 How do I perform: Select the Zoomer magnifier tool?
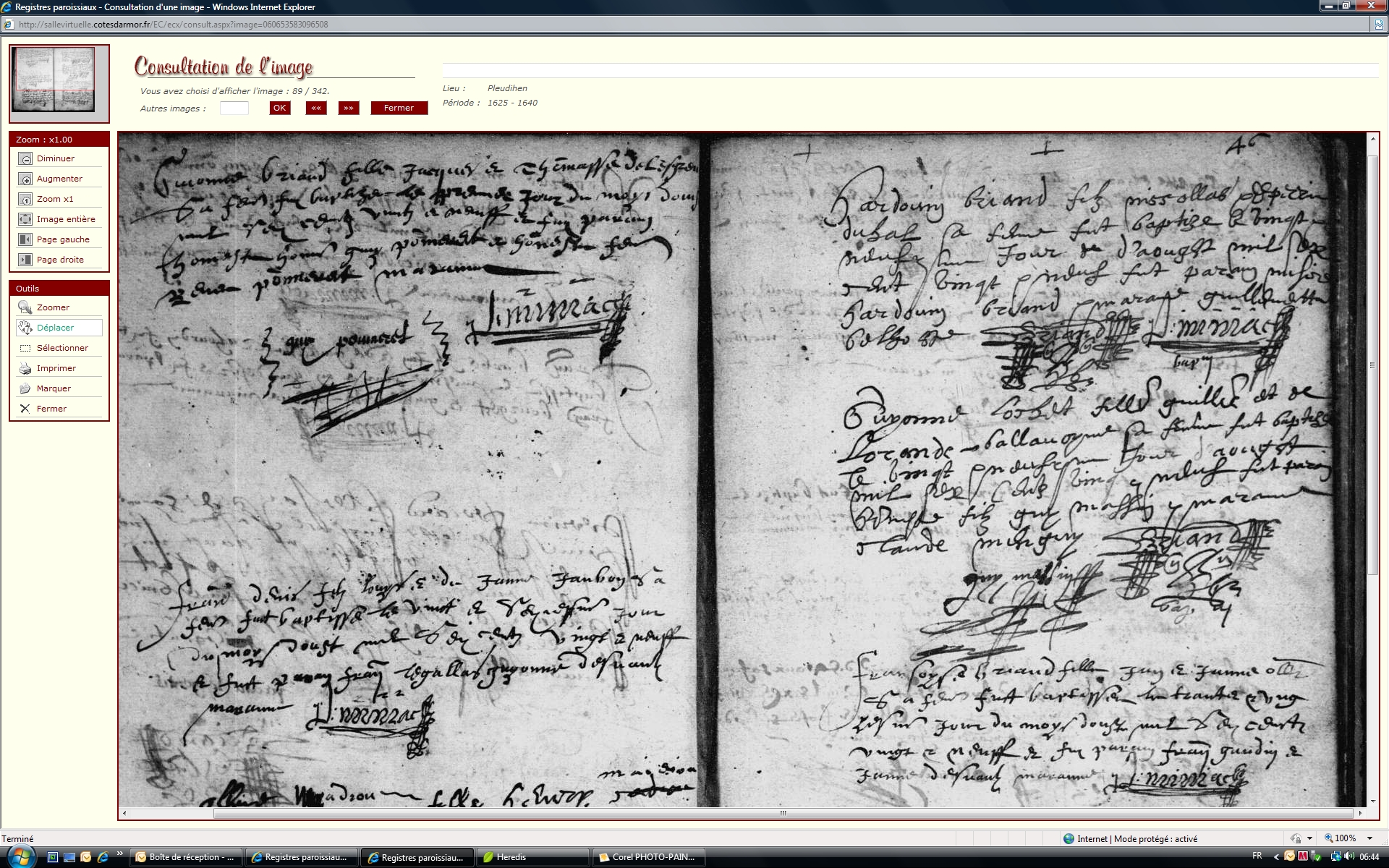(x=25, y=307)
